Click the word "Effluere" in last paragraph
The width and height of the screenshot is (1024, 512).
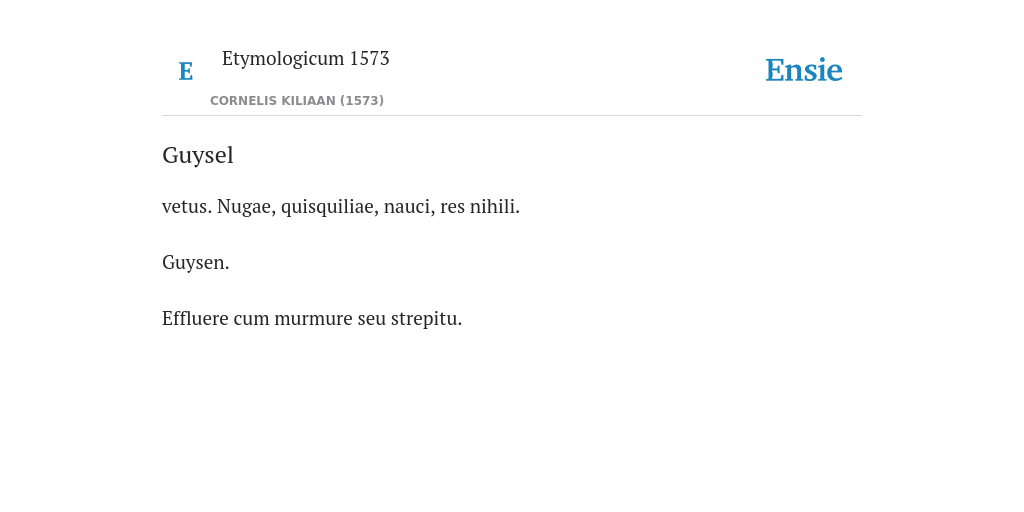tap(195, 319)
